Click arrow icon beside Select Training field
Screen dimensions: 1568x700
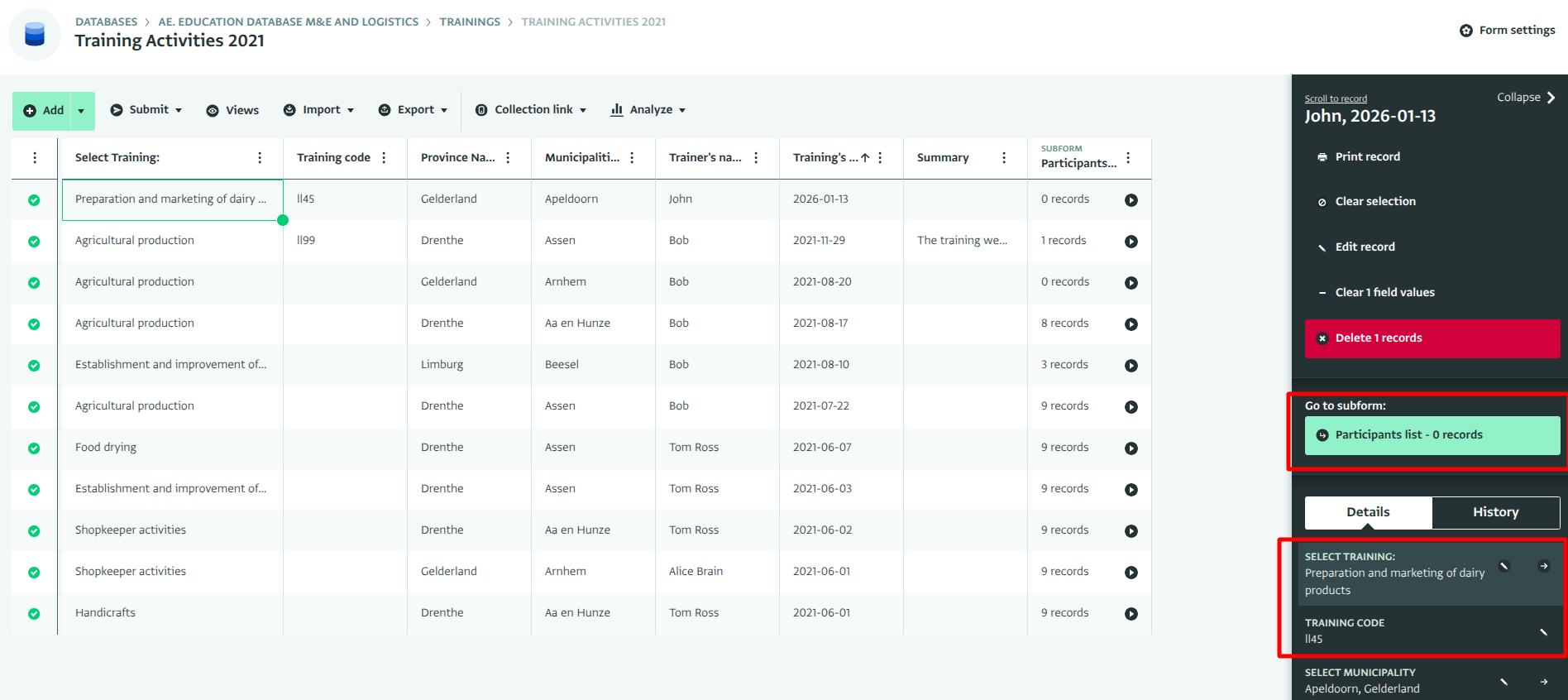(x=1543, y=566)
